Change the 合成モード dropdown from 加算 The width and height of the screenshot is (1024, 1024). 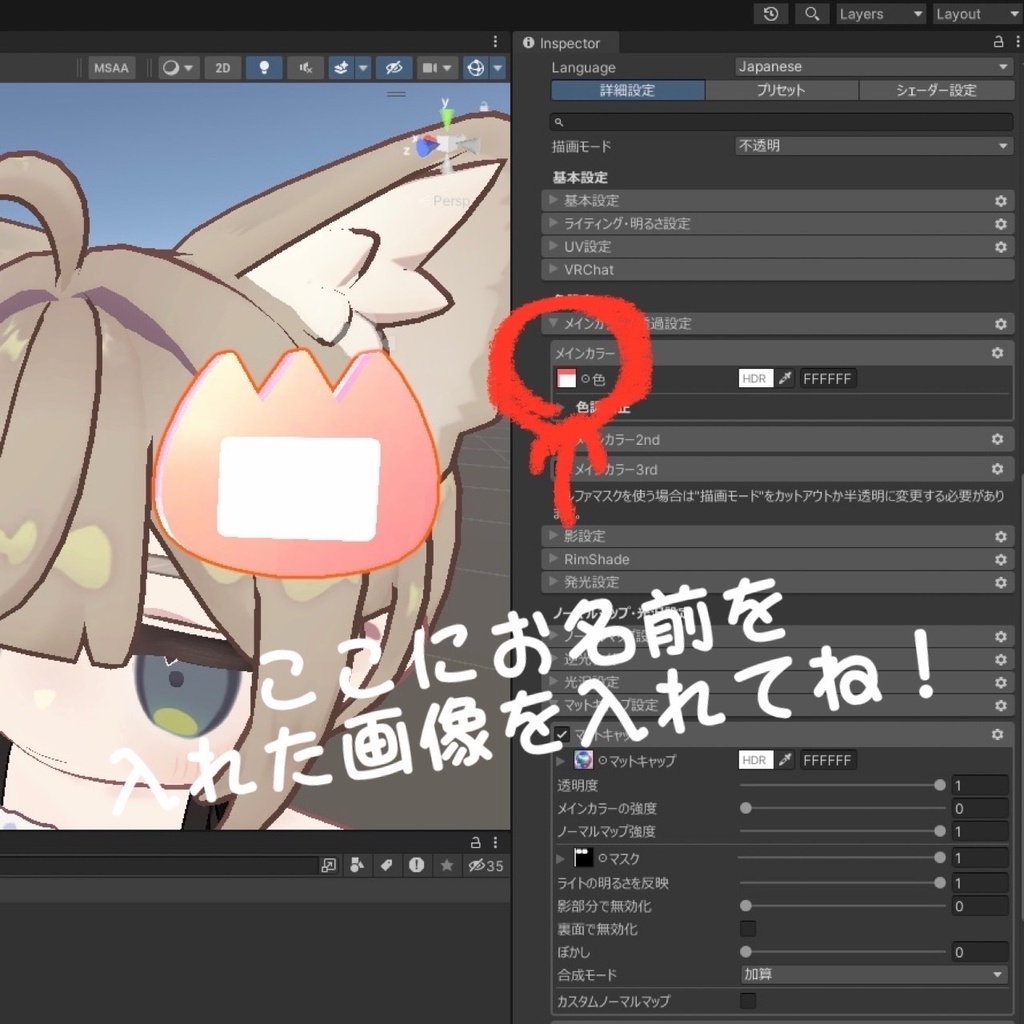tap(870, 974)
